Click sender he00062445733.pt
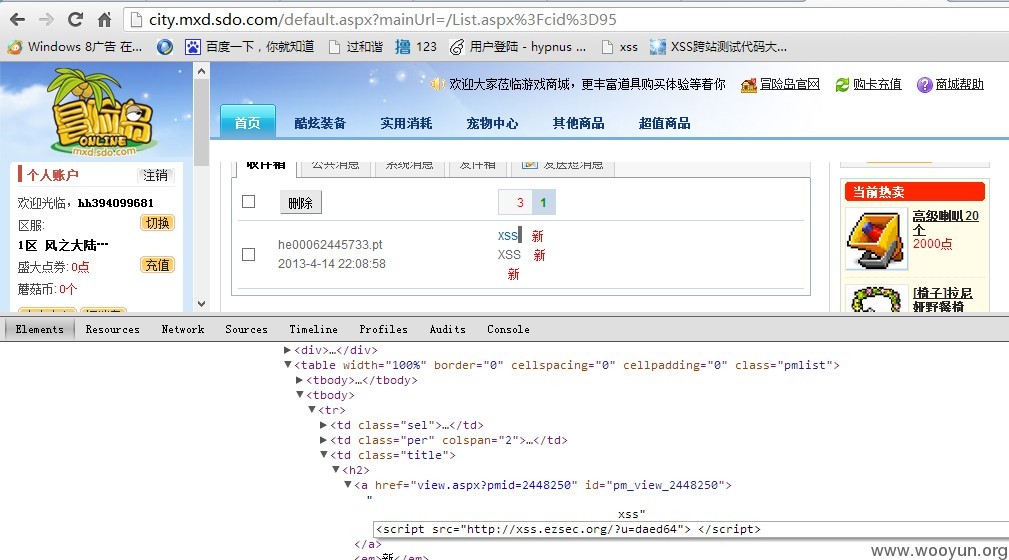 tap(330, 245)
